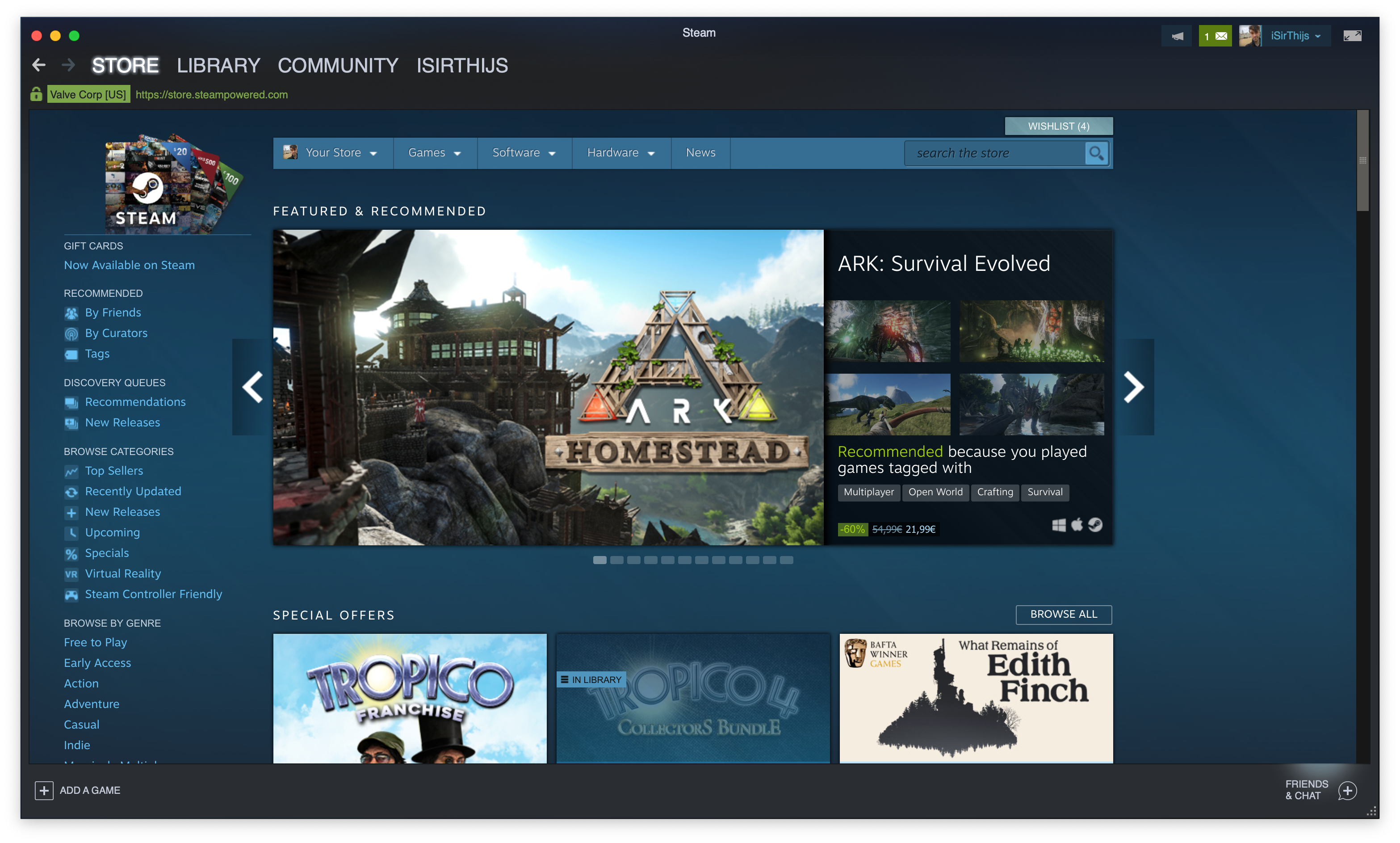Viewport: 1400px width, 843px height.
Task: Go back with the left arrow icon
Action: (x=38, y=65)
